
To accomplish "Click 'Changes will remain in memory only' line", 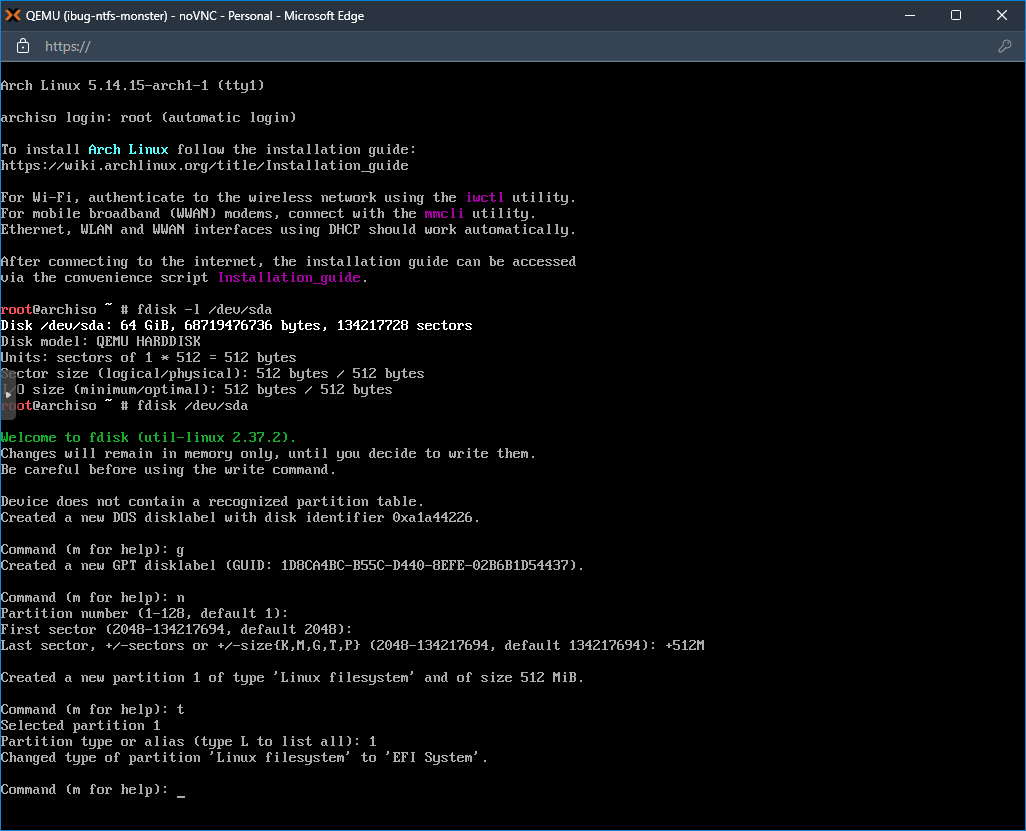I will pyautogui.click(x=268, y=453).
